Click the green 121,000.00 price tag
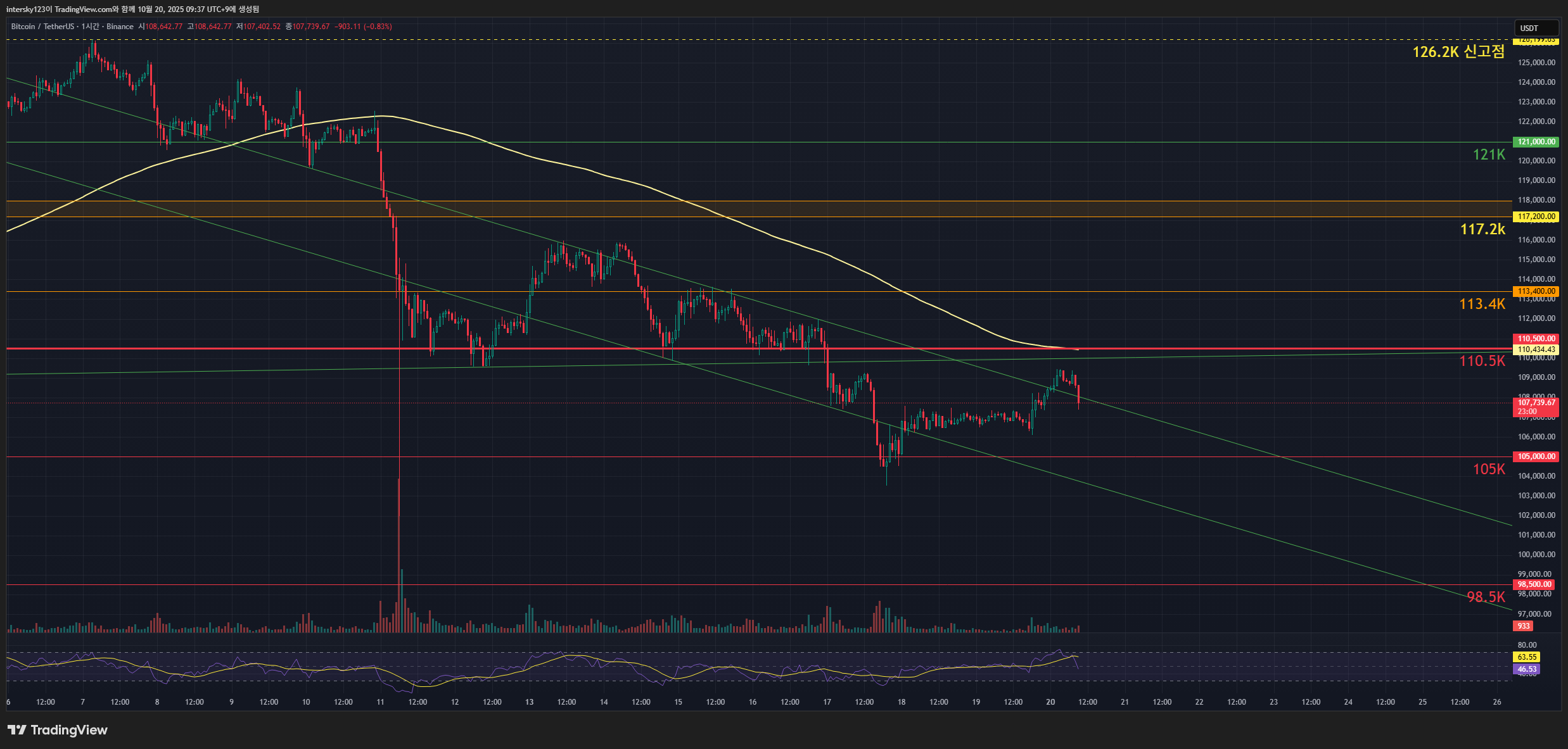The image size is (1568, 749). pos(1536,142)
